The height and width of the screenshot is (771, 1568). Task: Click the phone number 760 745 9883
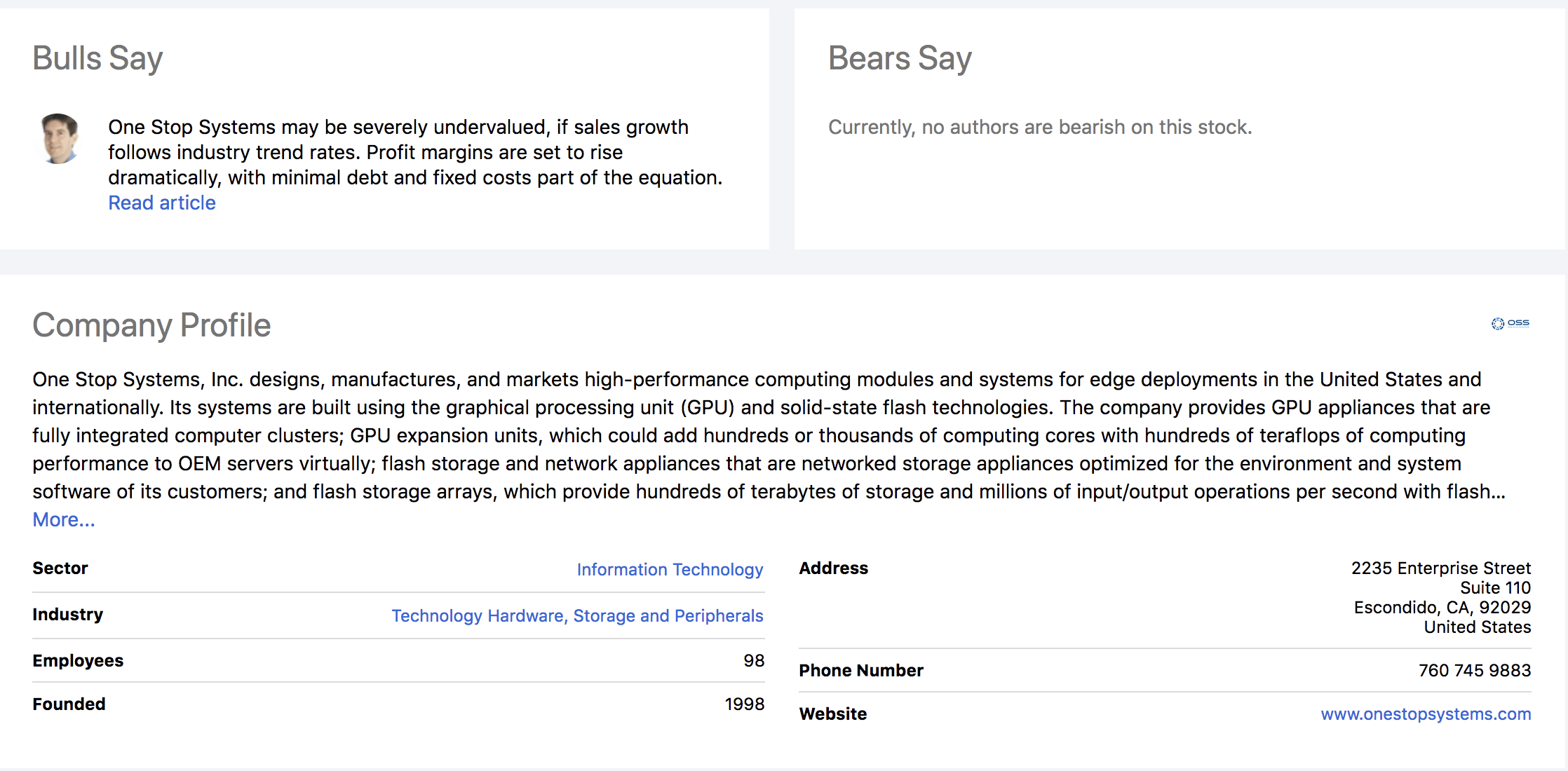click(1474, 670)
